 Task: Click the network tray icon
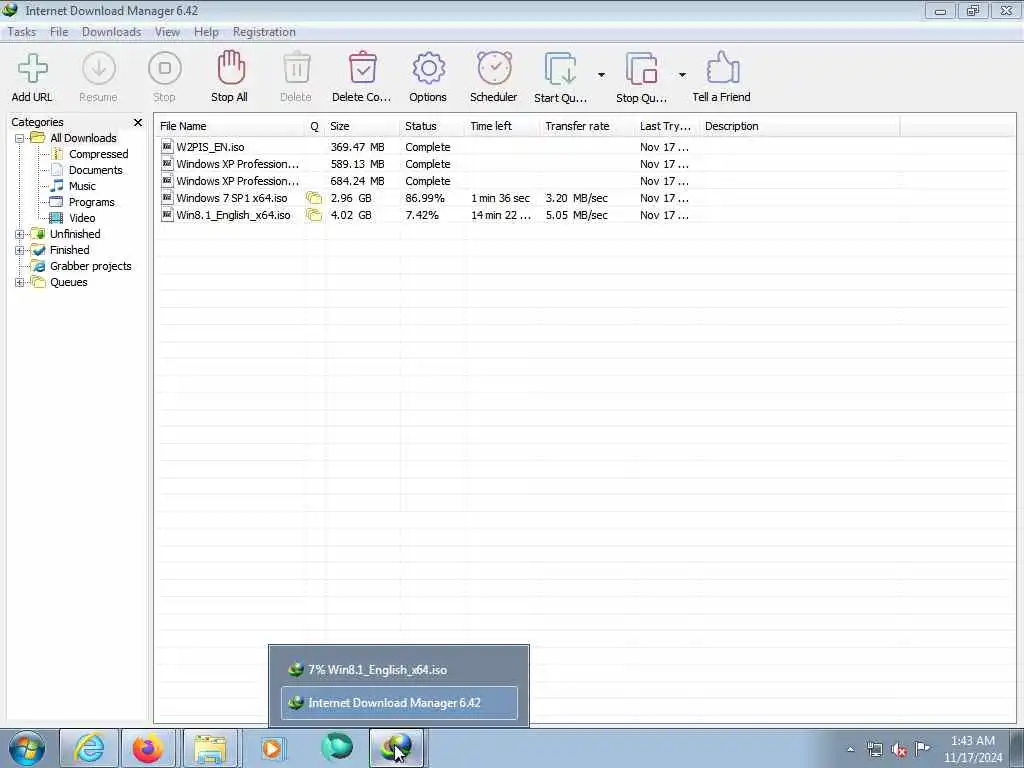874,749
